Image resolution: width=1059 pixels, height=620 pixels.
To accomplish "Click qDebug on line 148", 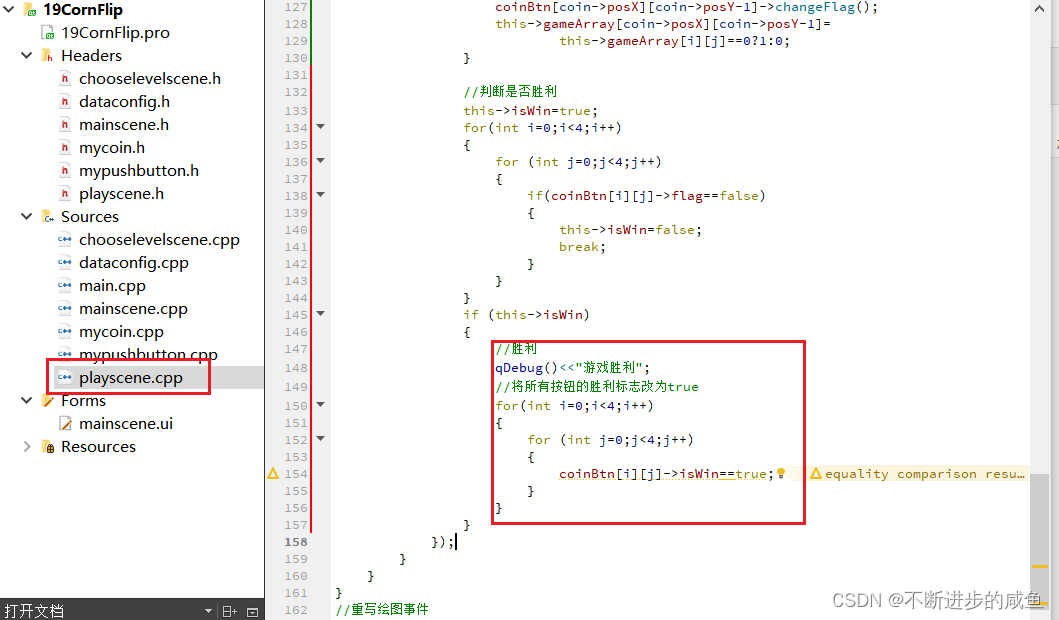I will [x=519, y=367].
